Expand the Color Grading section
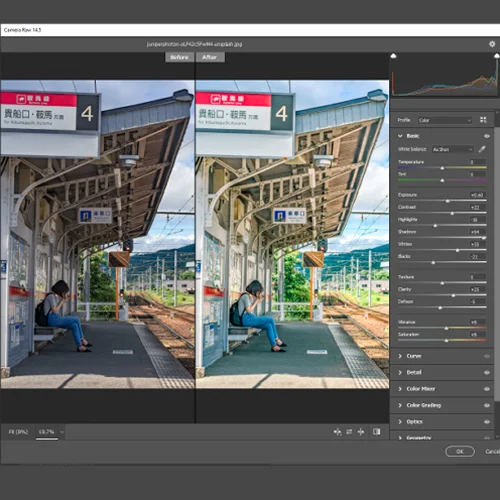500x500 pixels. [423, 405]
